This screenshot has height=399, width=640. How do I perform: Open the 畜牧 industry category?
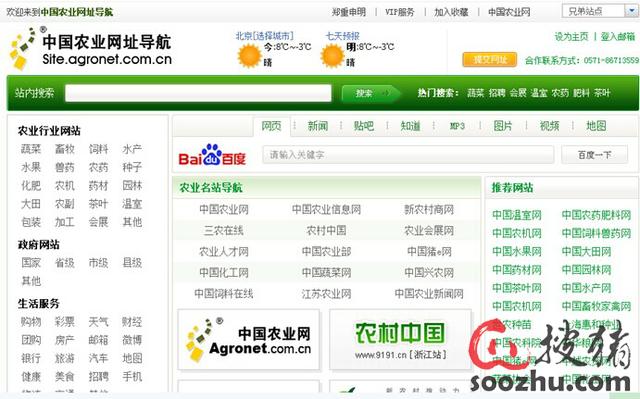65,149
